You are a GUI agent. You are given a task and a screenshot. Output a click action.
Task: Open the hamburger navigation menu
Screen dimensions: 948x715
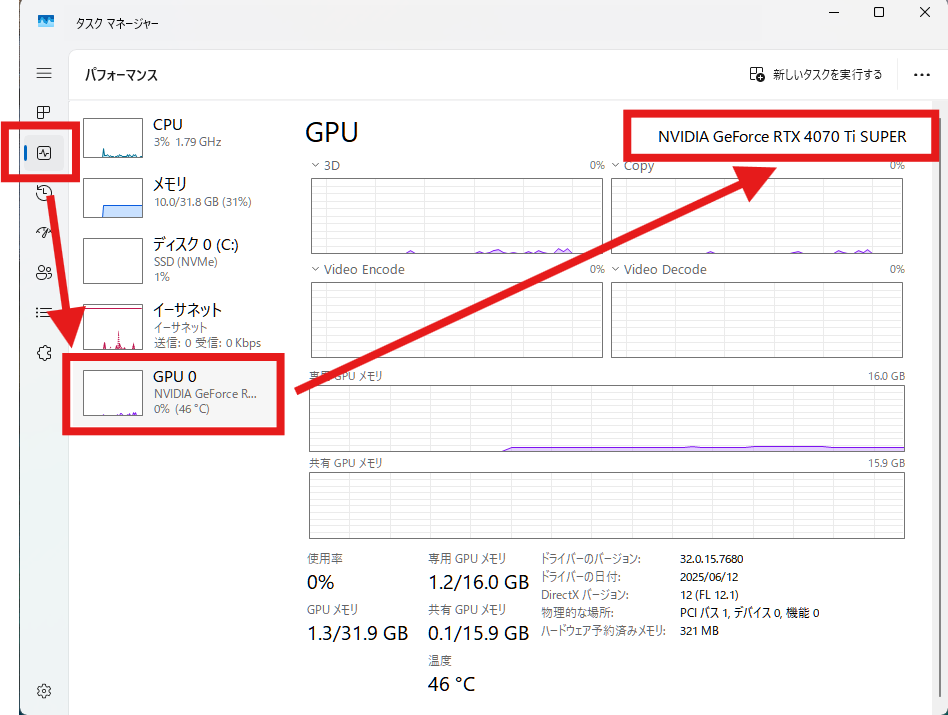click(44, 73)
